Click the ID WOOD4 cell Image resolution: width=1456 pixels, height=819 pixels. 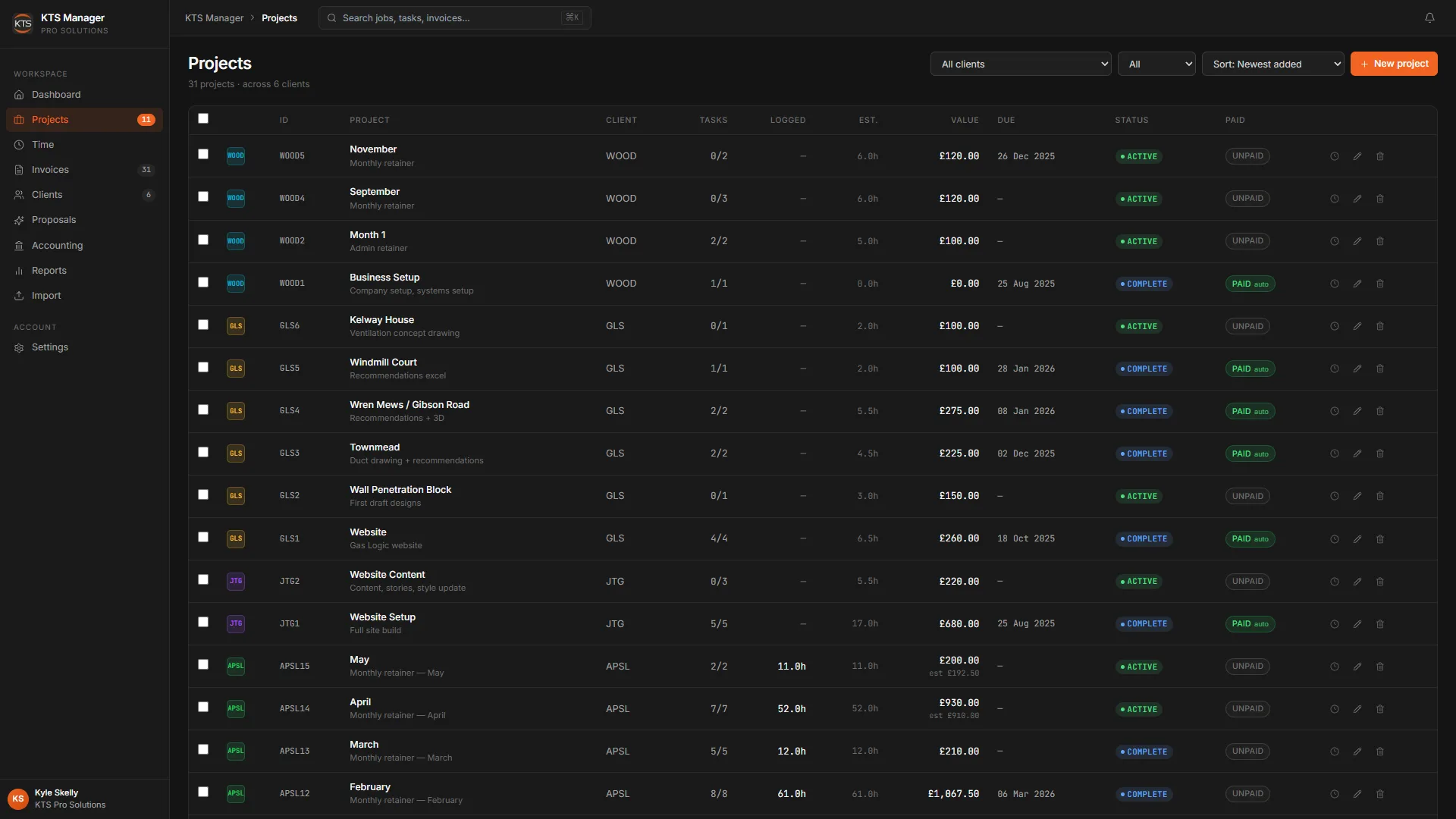pyautogui.click(x=292, y=199)
